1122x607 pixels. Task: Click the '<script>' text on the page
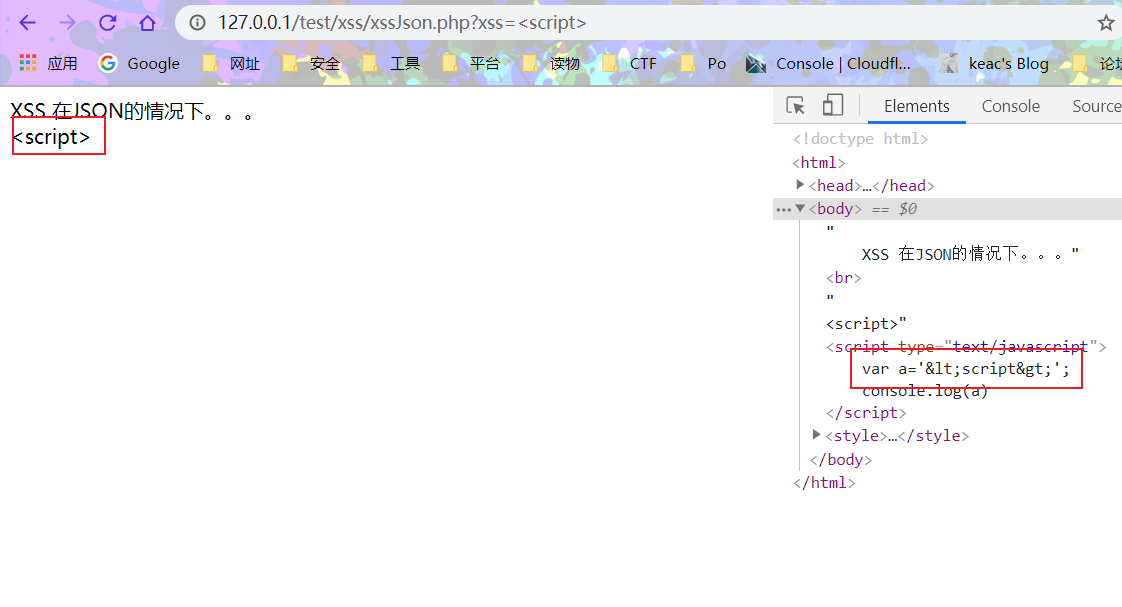[52, 137]
